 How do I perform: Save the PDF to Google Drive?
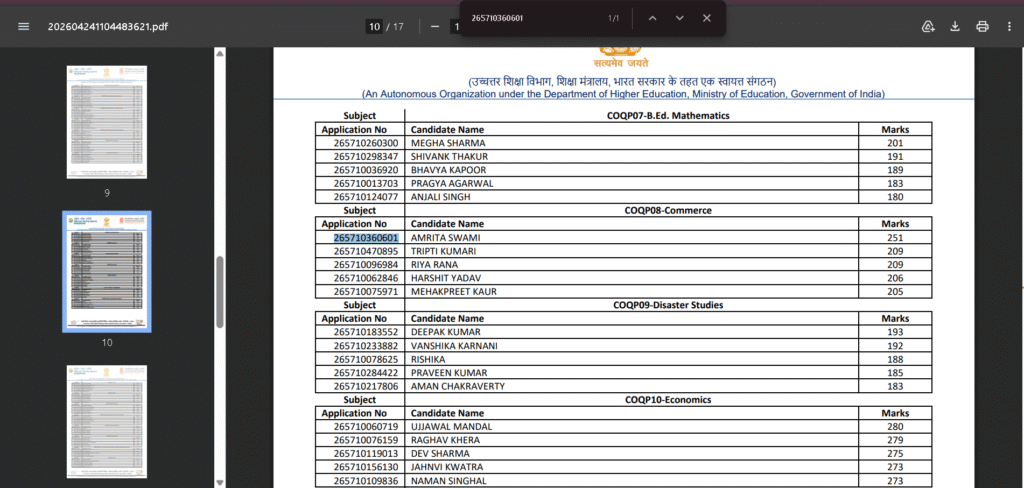click(928, 26)
